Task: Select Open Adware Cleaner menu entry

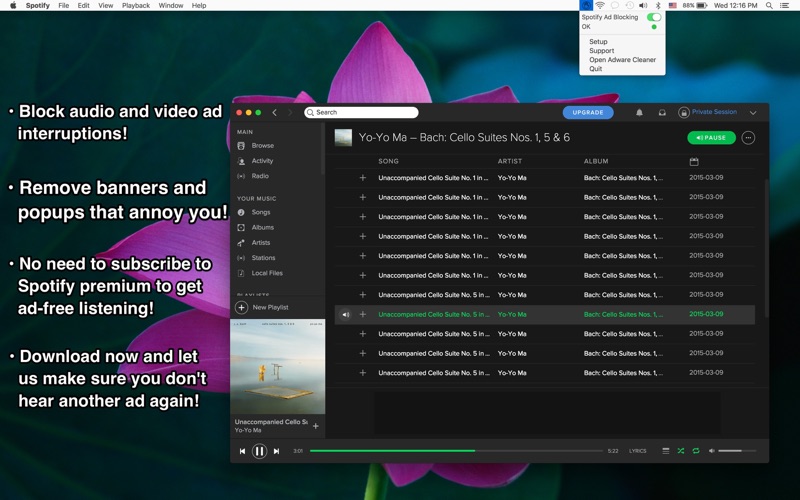Action: pos(622,60)
